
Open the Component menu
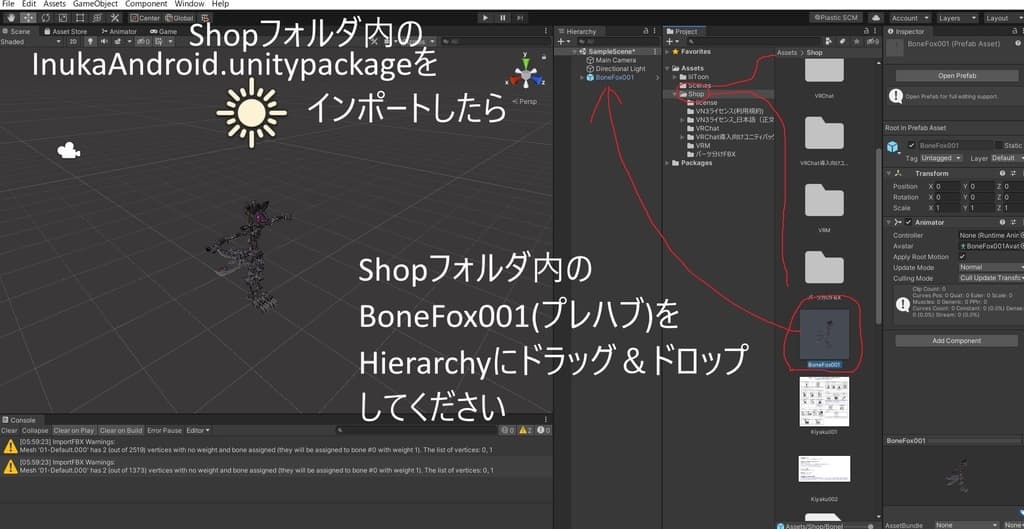tap(146, 4)
